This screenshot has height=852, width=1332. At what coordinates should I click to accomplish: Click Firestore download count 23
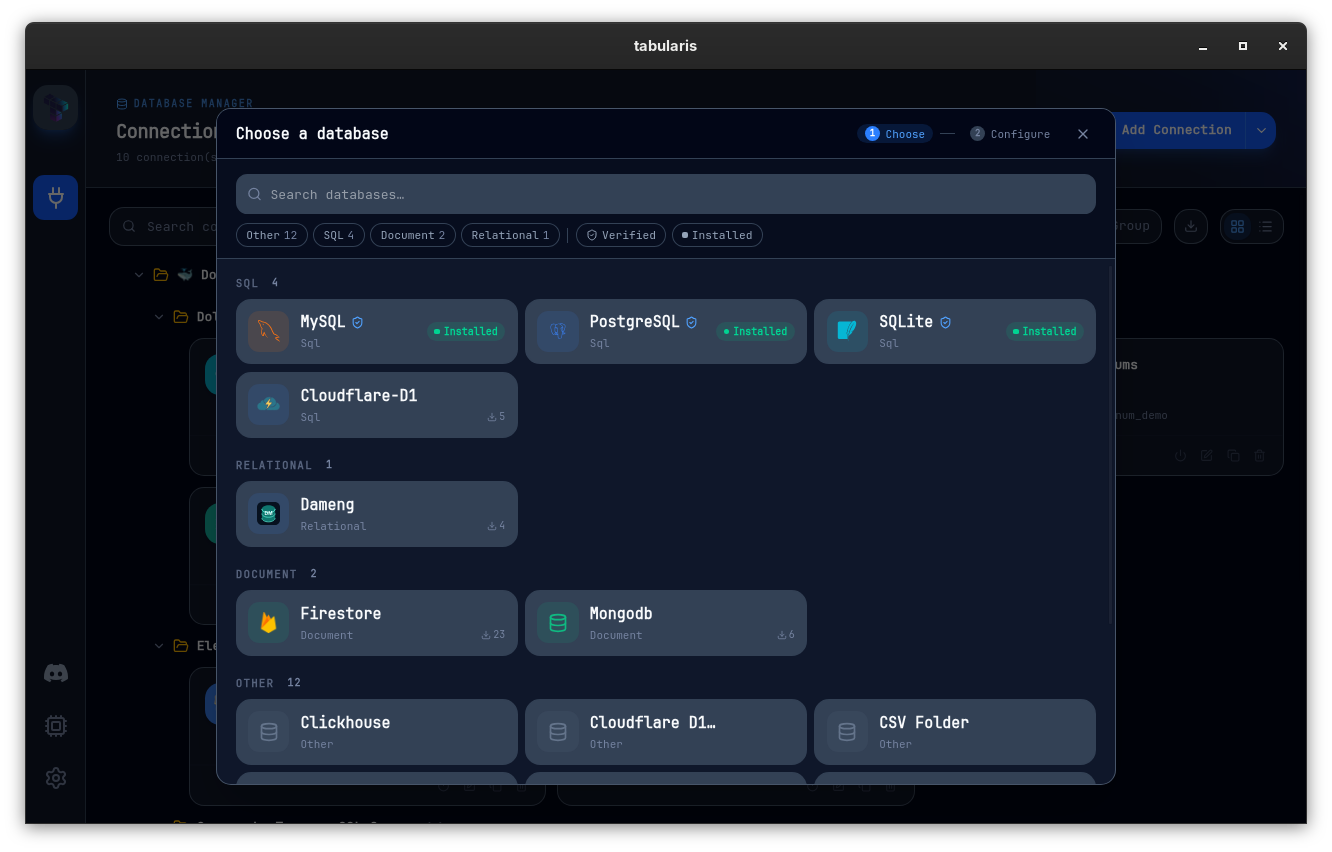coord(493,635)
